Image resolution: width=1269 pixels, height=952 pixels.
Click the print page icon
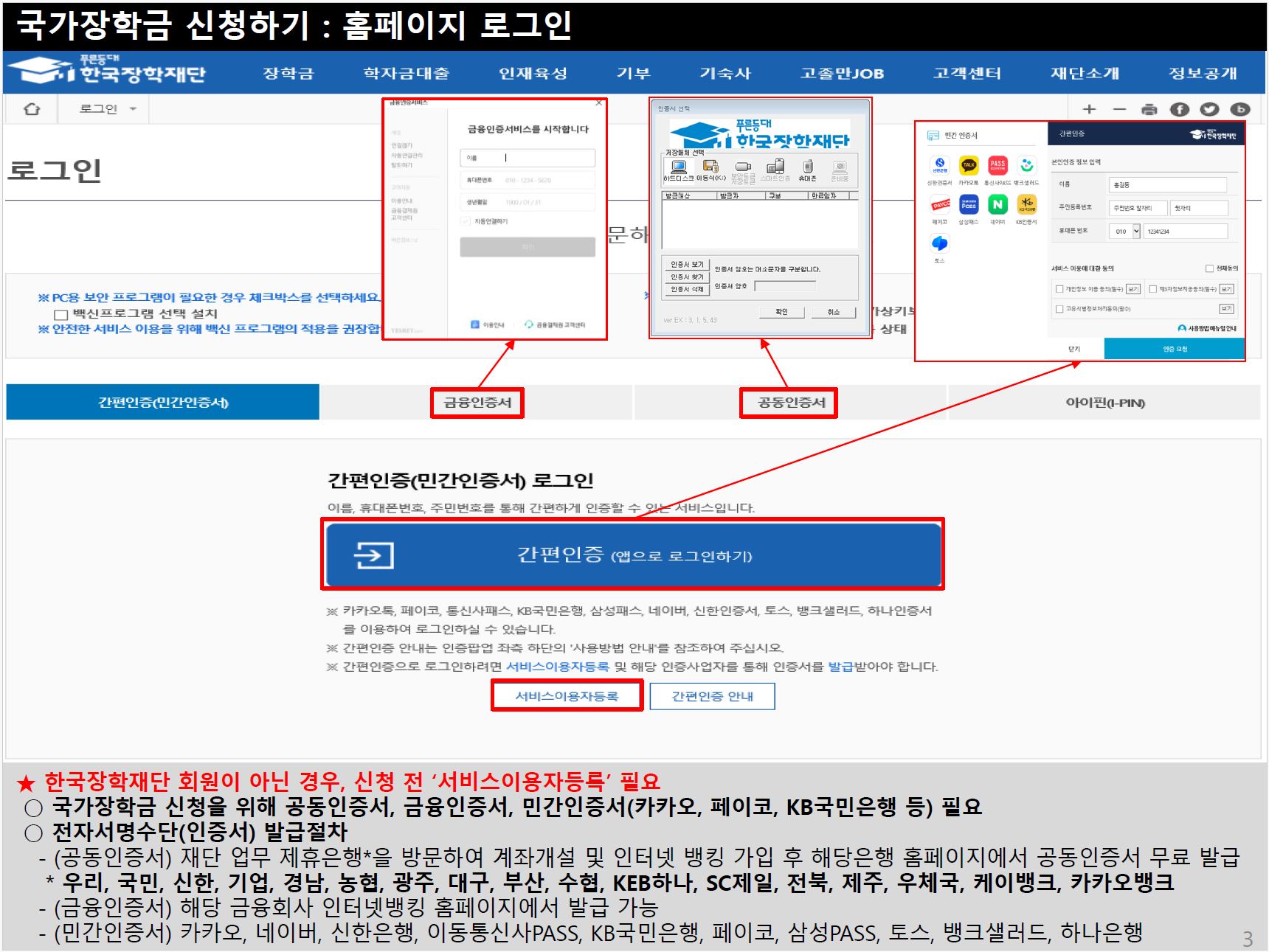[1149, 109]
